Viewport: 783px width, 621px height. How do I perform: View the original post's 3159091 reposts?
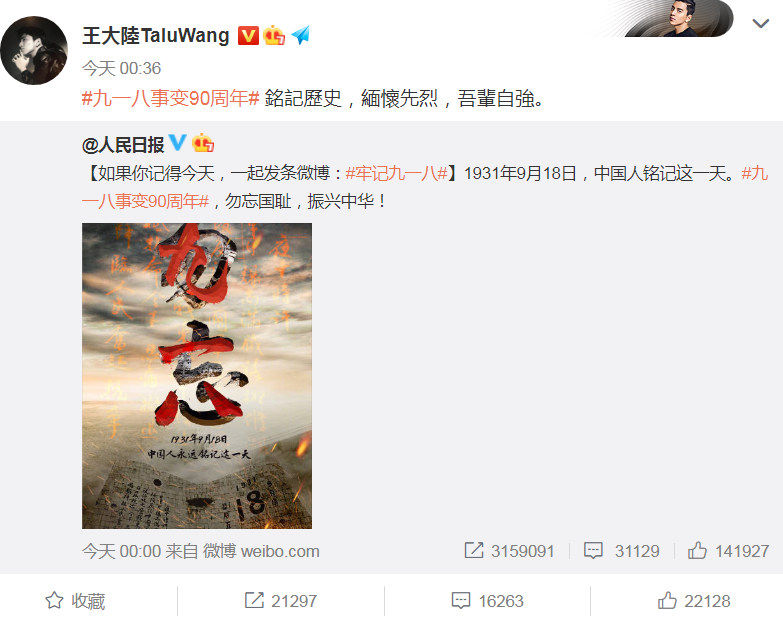point(509,551)
